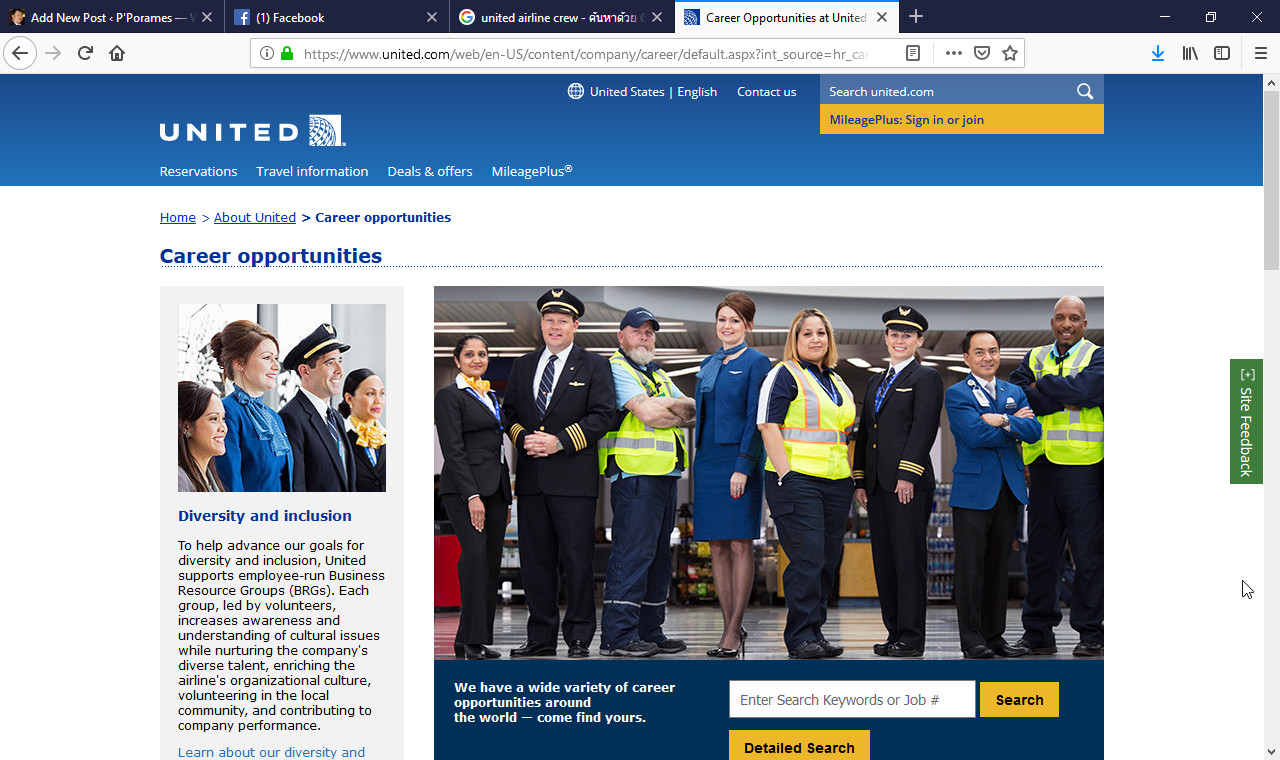Show site information icon in address bar

[x=266, y=53]
